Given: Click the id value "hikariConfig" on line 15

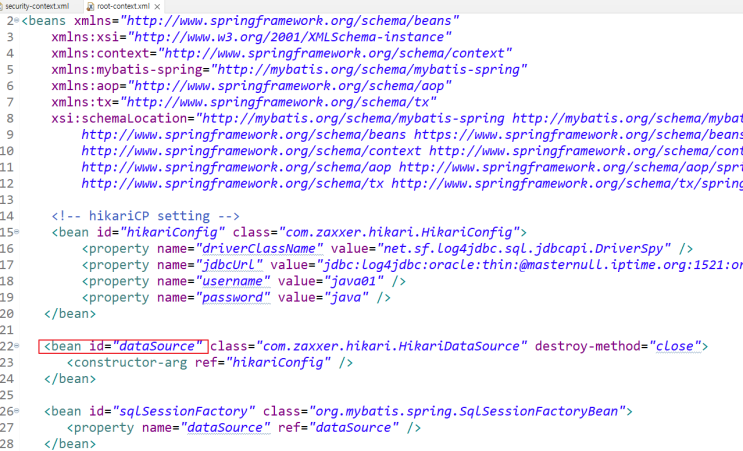Looking at the screenshot, I should coord(172,233).
